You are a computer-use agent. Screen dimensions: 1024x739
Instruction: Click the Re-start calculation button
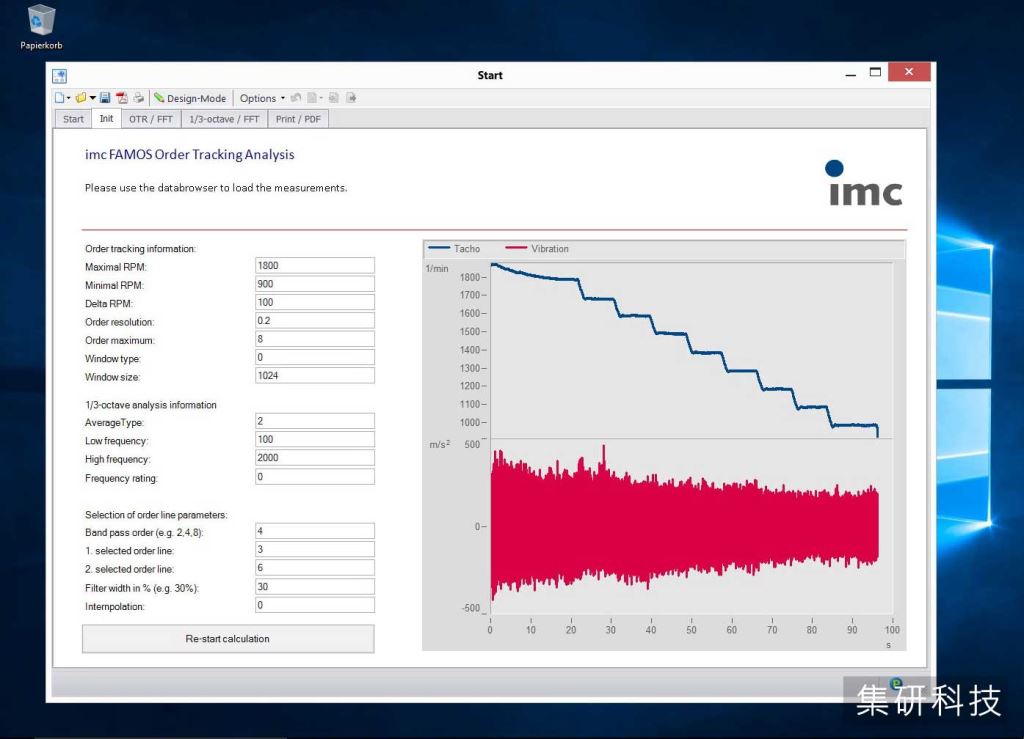(228, 638)
